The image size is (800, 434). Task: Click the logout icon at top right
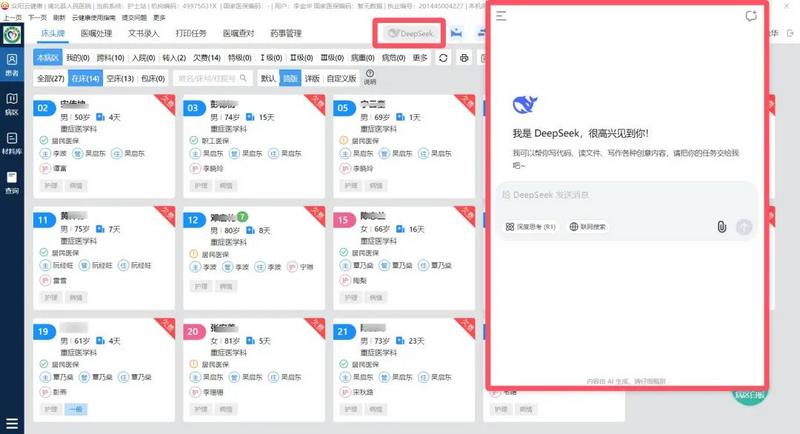click(x=790, y=33)
